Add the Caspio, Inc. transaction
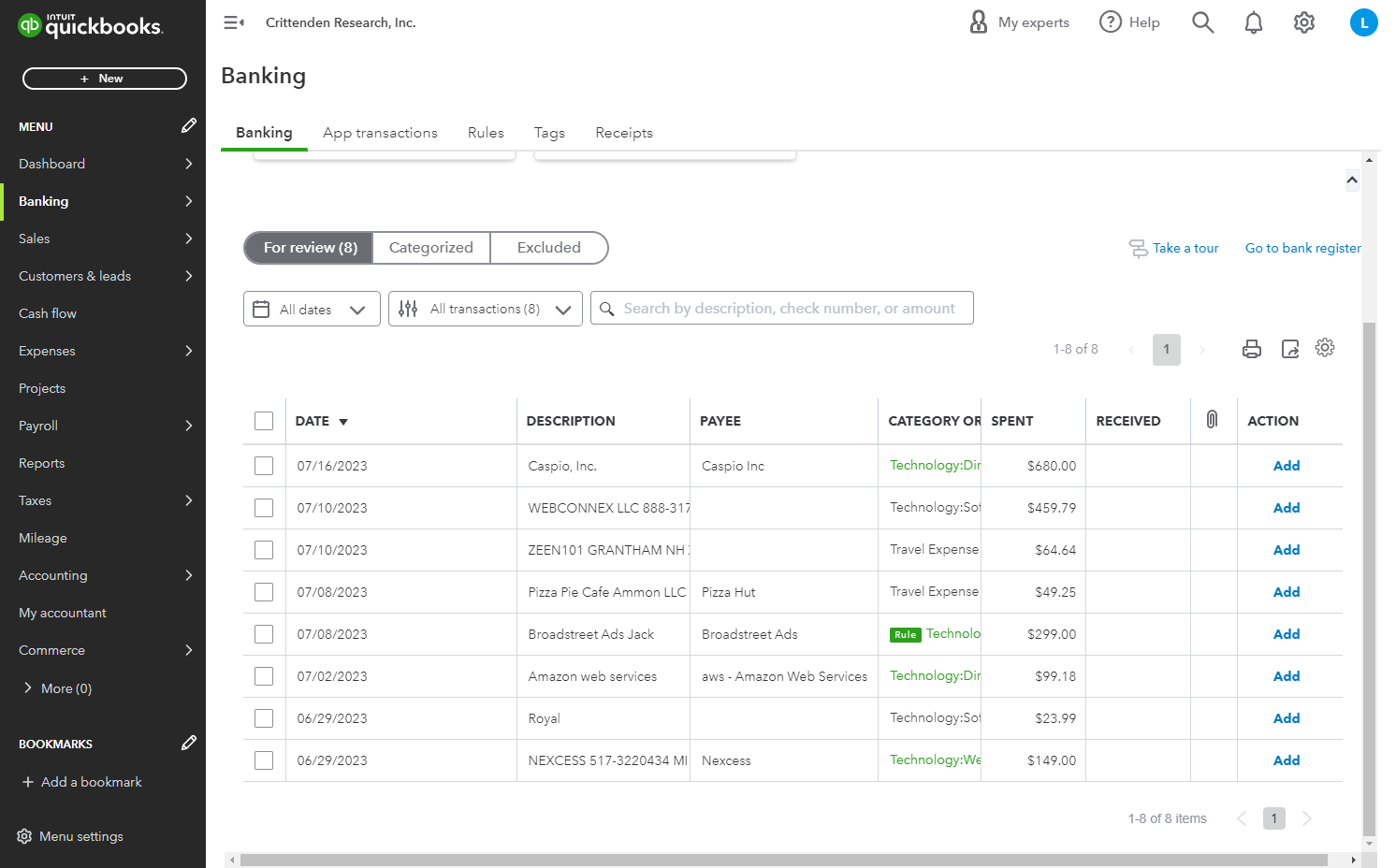The height and width of the screenshot is (868, 1396). (1287, 466)
